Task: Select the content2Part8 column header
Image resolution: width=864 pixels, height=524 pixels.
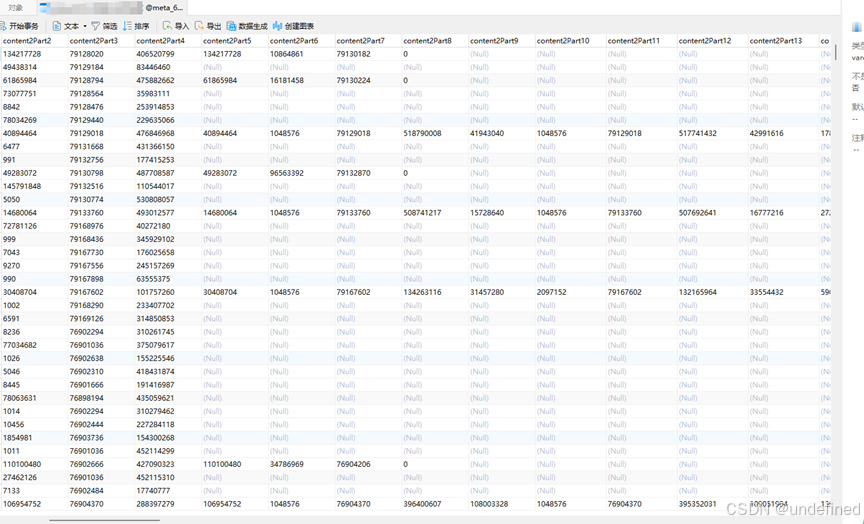Action: tap(428, 40)
